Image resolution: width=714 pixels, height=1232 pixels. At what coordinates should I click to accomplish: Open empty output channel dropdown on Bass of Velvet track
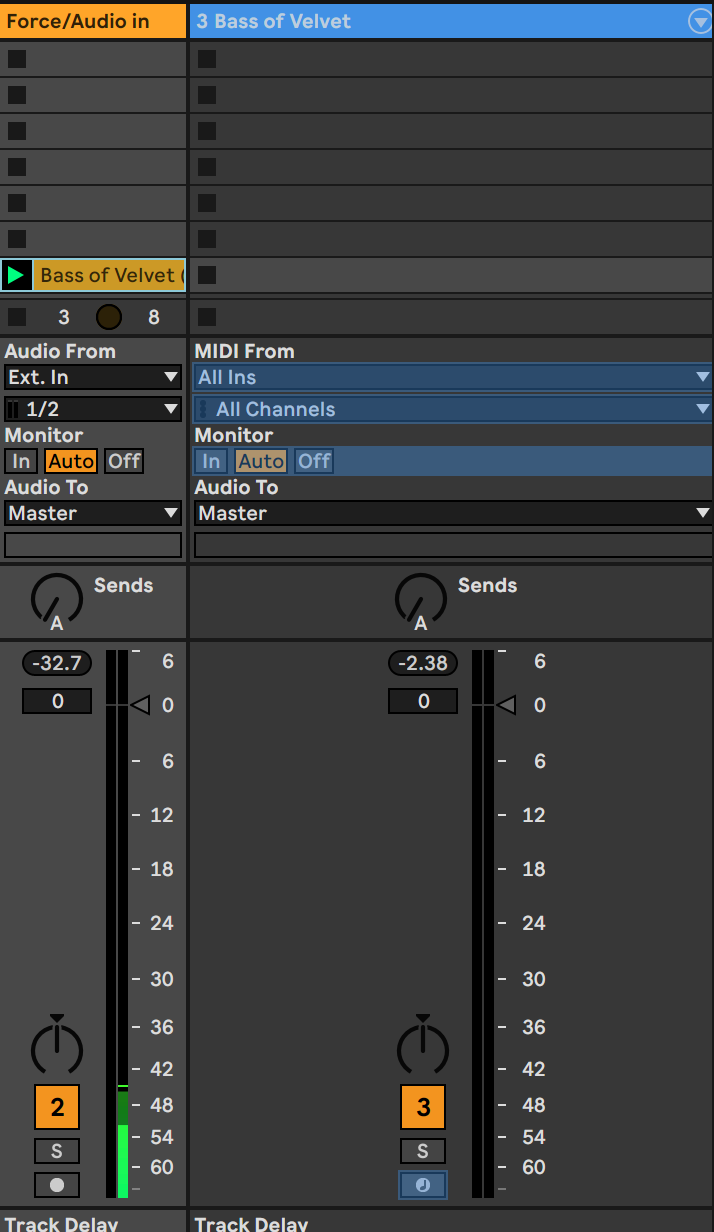point(453,545)
